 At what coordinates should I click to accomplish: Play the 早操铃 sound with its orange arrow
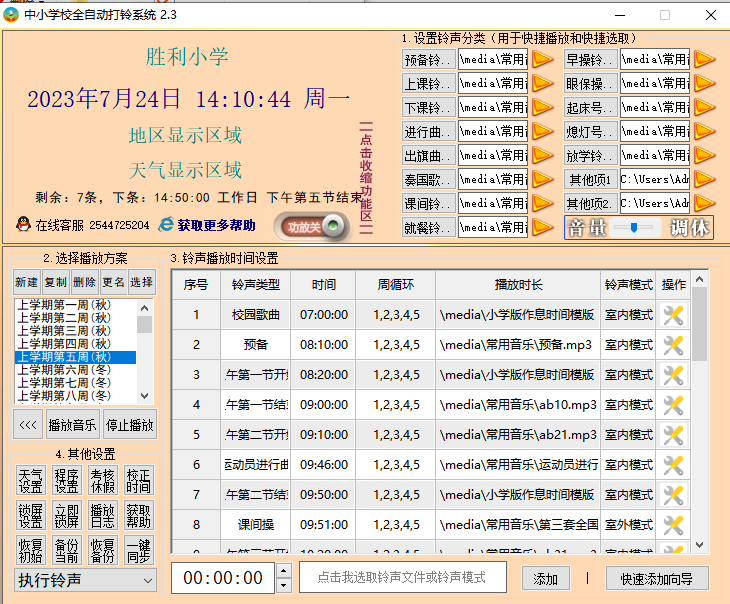(x=704, y=59)
